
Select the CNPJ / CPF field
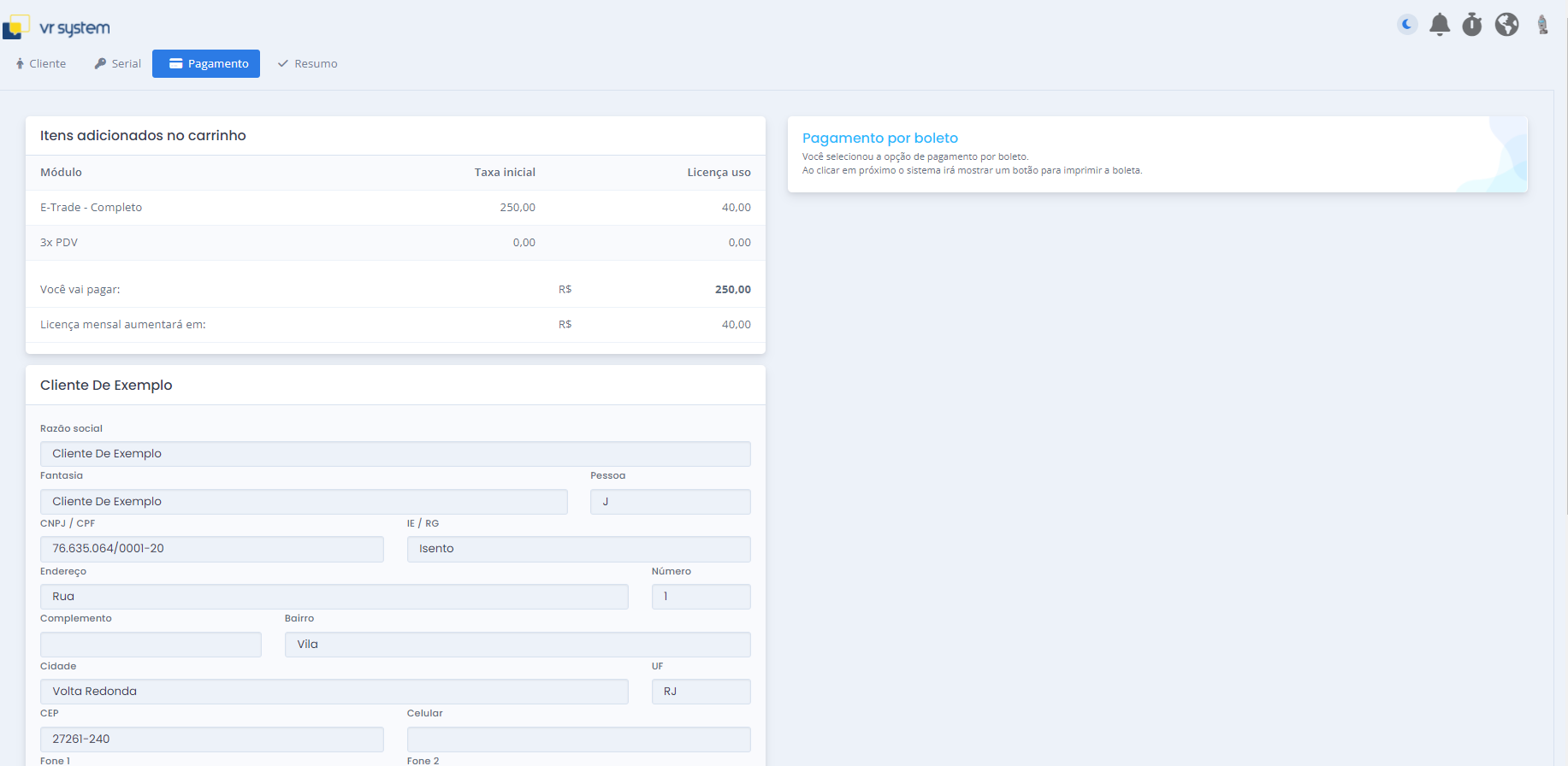211,549
